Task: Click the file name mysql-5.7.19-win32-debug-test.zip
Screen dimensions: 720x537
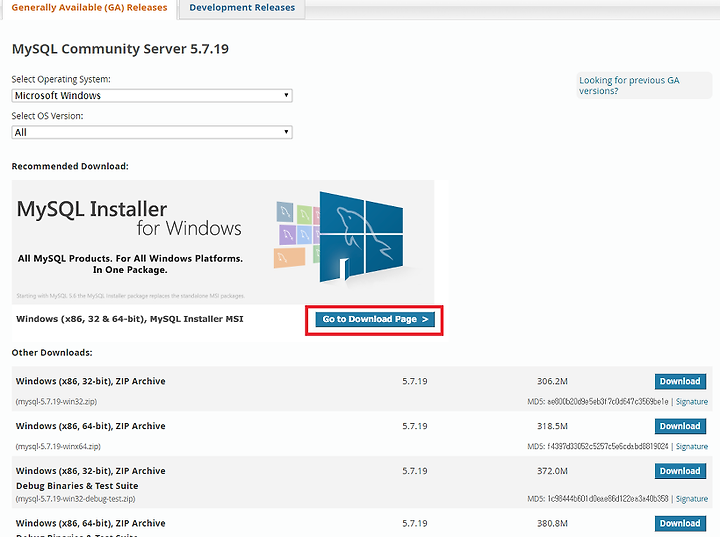Action: (75, 499)
